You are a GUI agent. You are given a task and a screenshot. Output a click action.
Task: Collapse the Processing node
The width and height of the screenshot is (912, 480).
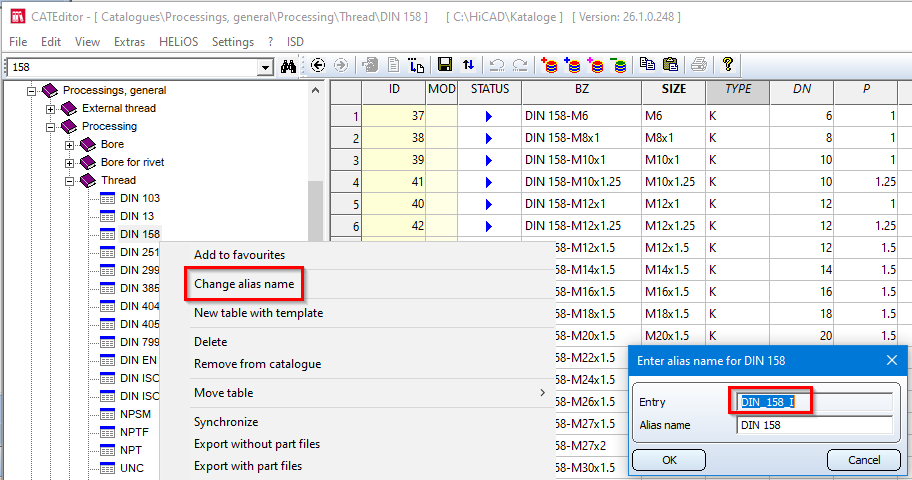[x=51, y=127]
